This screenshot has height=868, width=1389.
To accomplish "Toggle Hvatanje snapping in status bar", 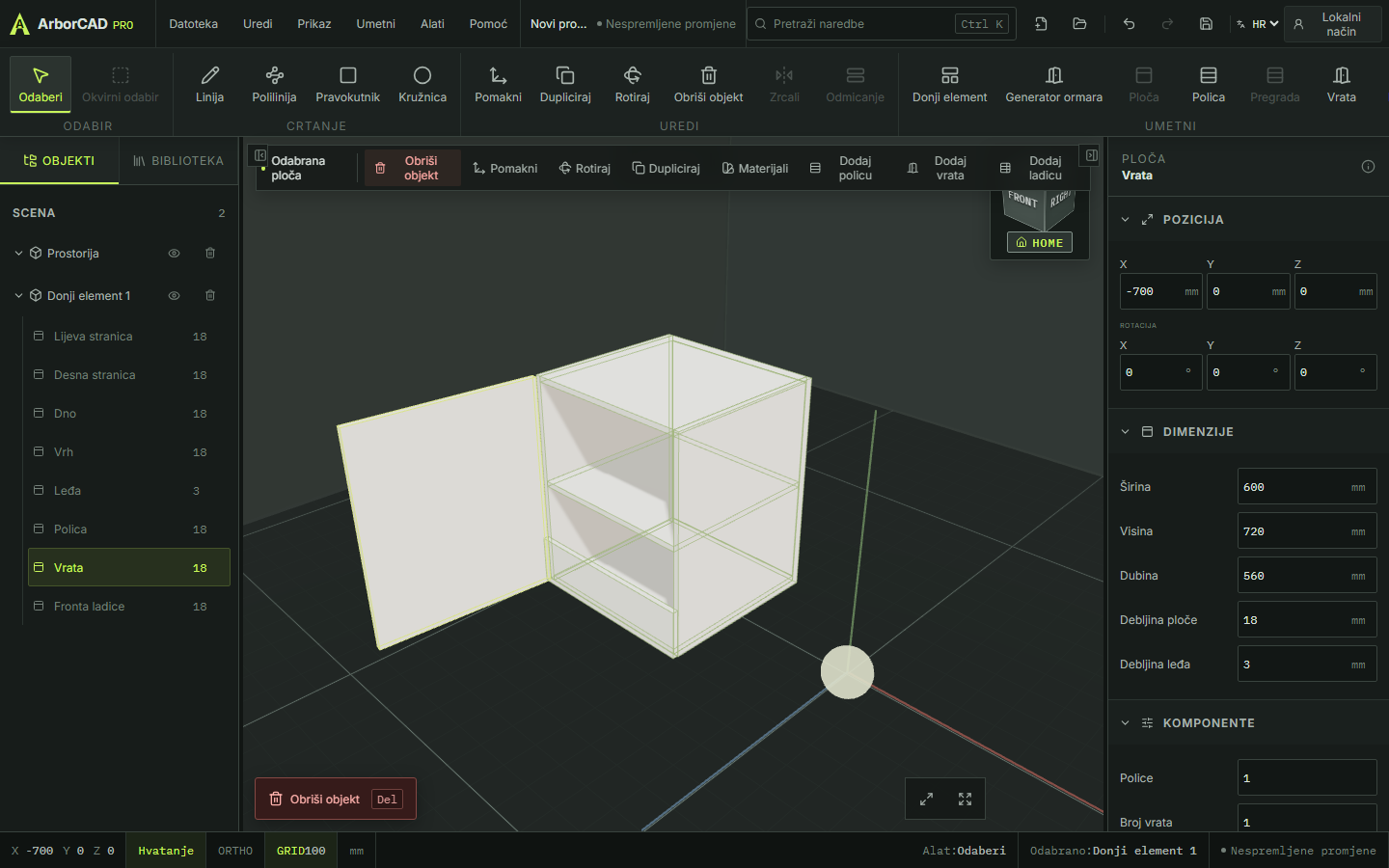I will [x=166, y=851].
